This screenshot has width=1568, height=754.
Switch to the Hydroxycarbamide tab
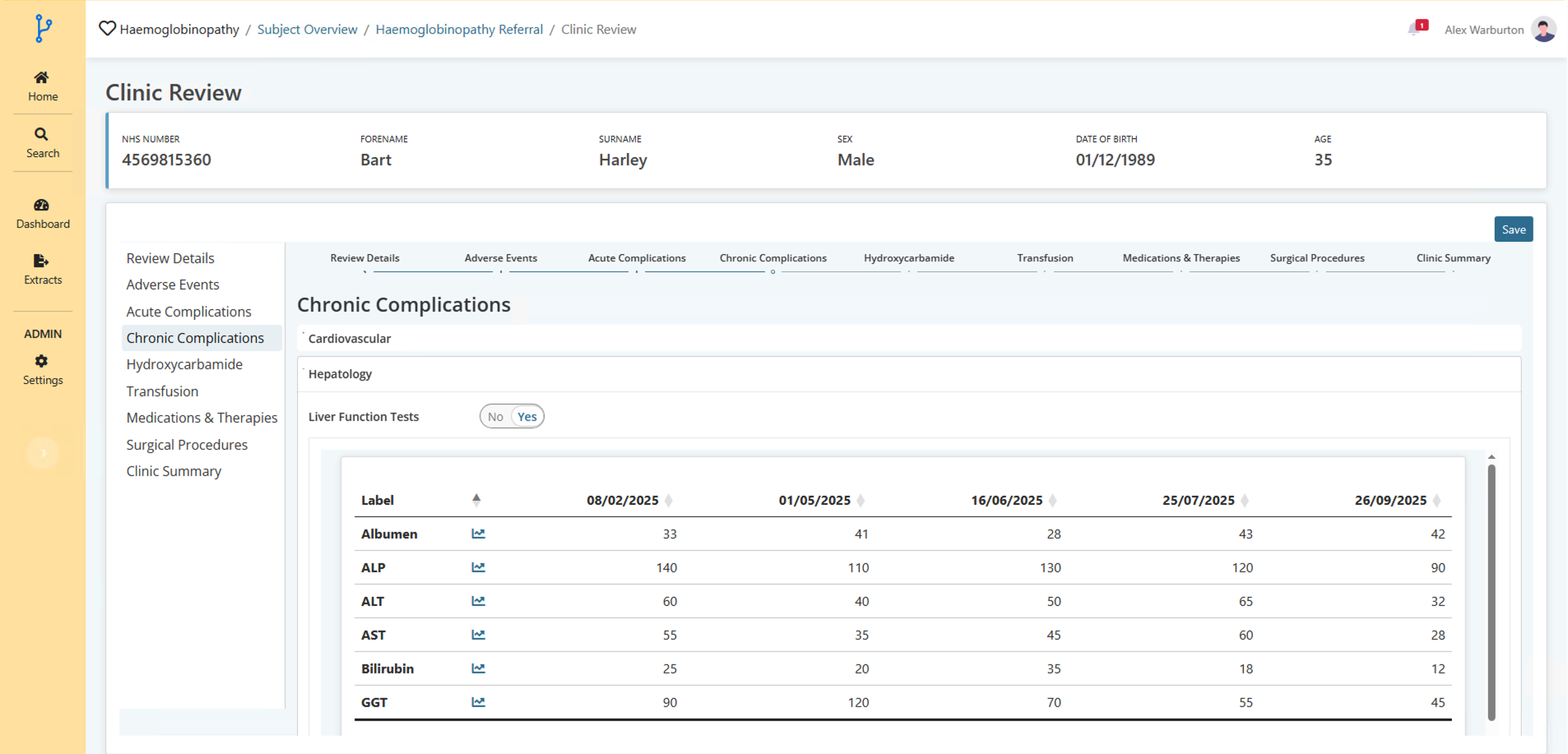tap(908, 258)
